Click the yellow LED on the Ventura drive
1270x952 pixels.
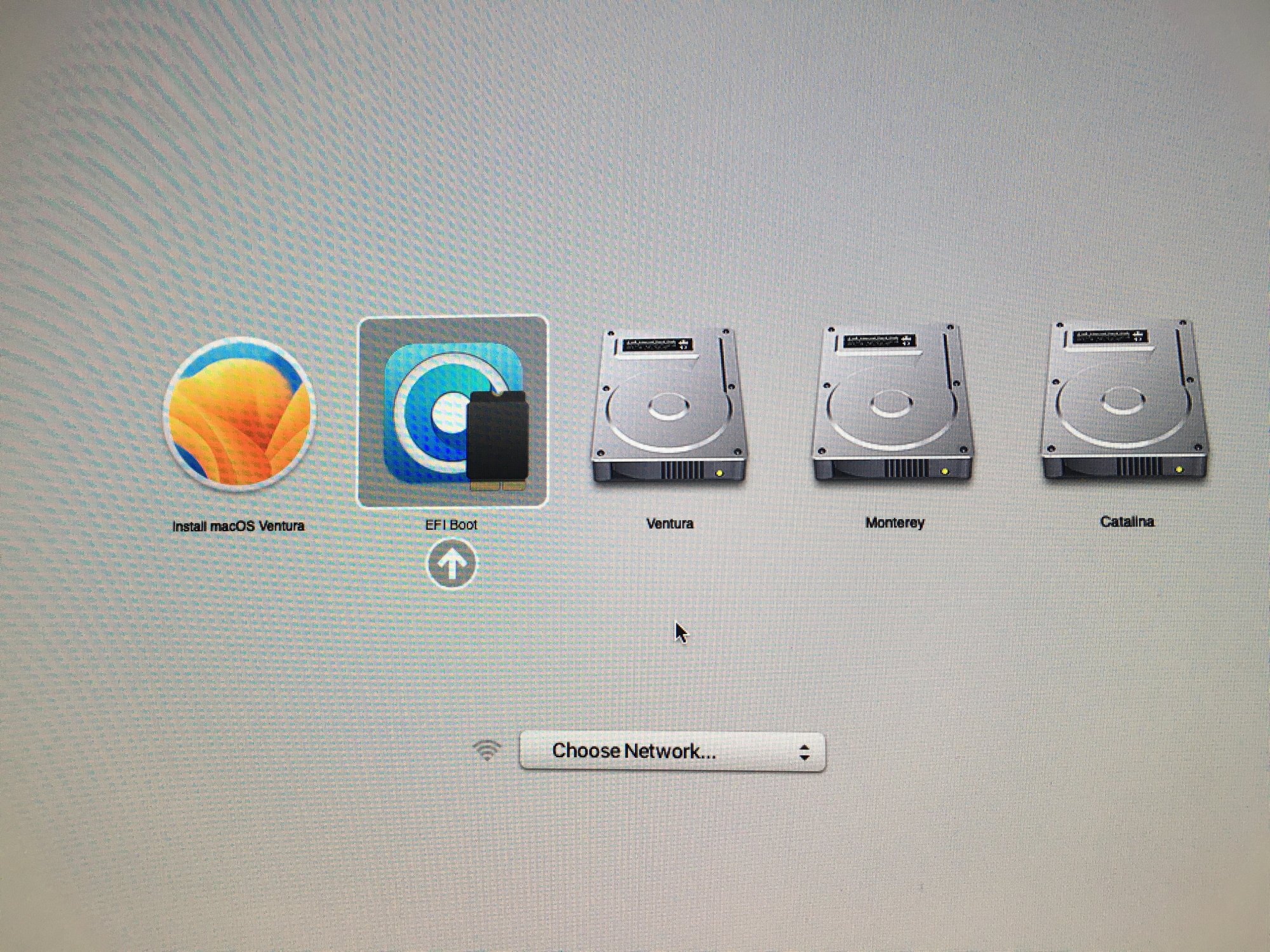point(719,473)
